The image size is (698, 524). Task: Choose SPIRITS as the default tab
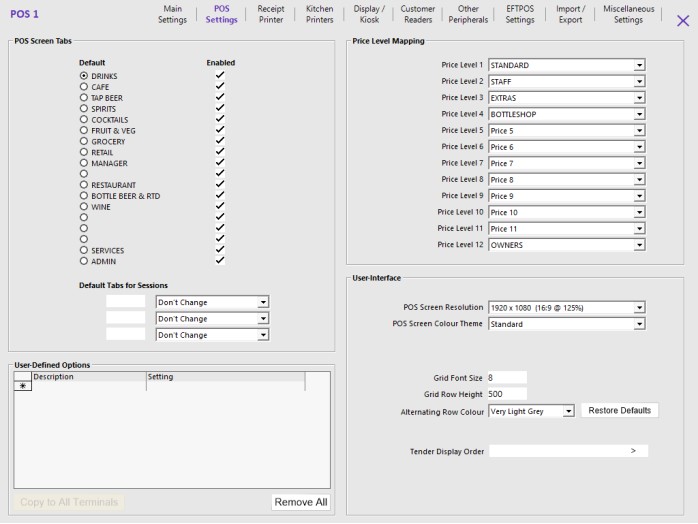[x=84, y=109]
